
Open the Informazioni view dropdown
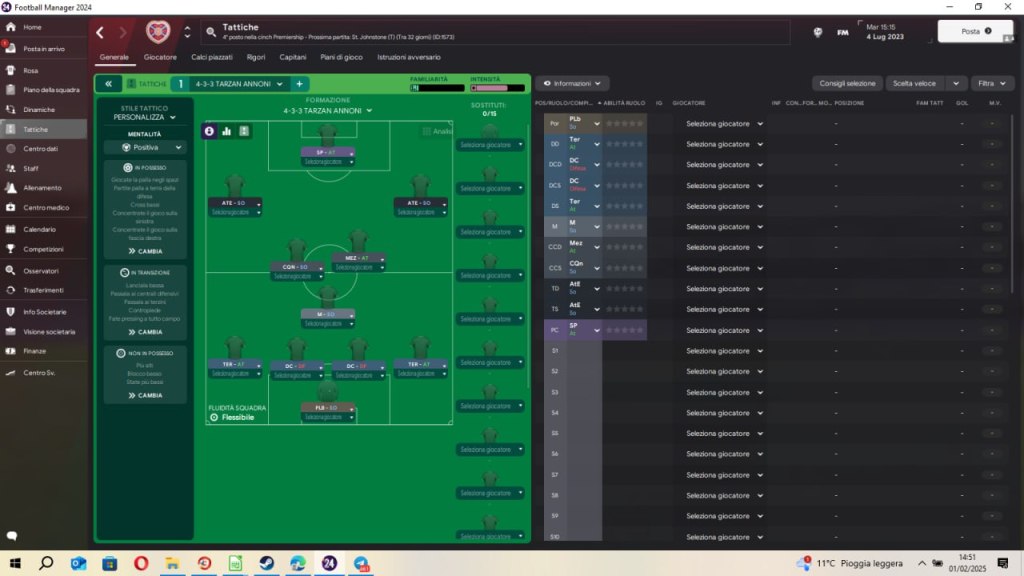pyautogui.click(x=572, y=84)
